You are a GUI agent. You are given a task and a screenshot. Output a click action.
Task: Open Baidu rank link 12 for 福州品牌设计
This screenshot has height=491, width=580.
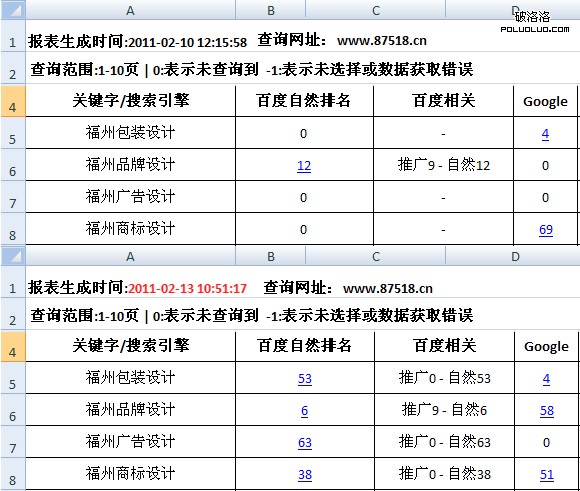point(304,165)
